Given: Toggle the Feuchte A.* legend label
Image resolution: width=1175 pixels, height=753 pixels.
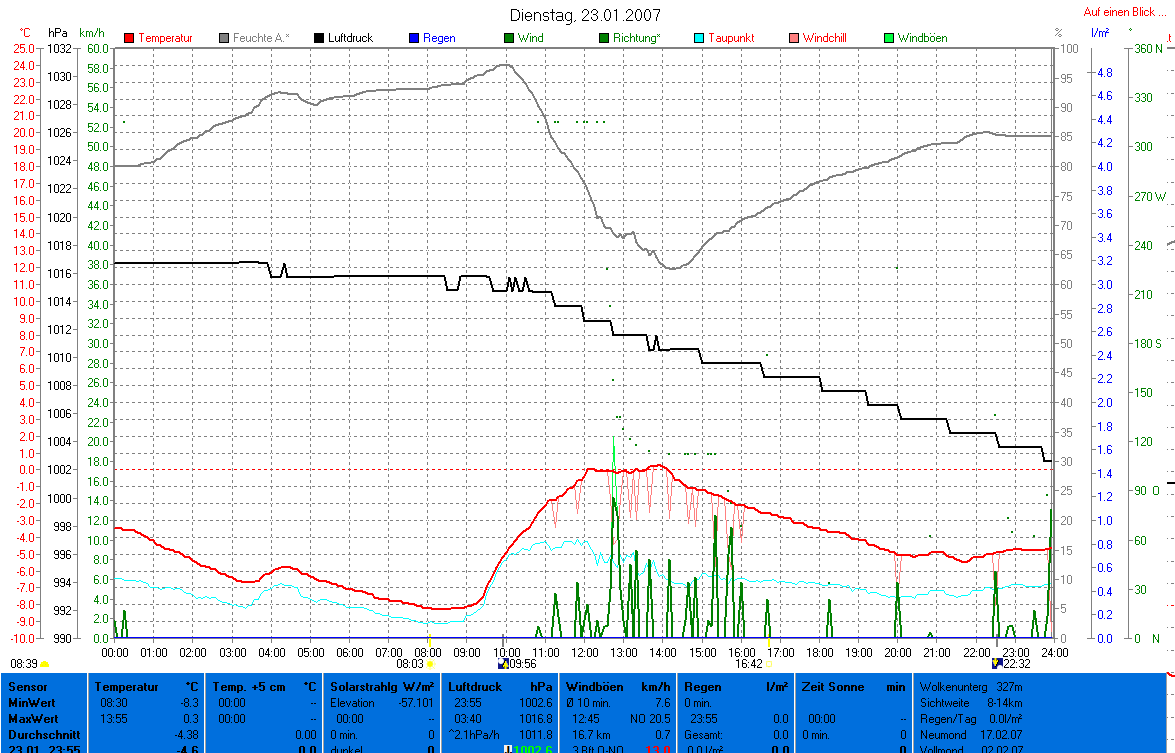Looking at the screenshot, I should (x=261, y=38).
